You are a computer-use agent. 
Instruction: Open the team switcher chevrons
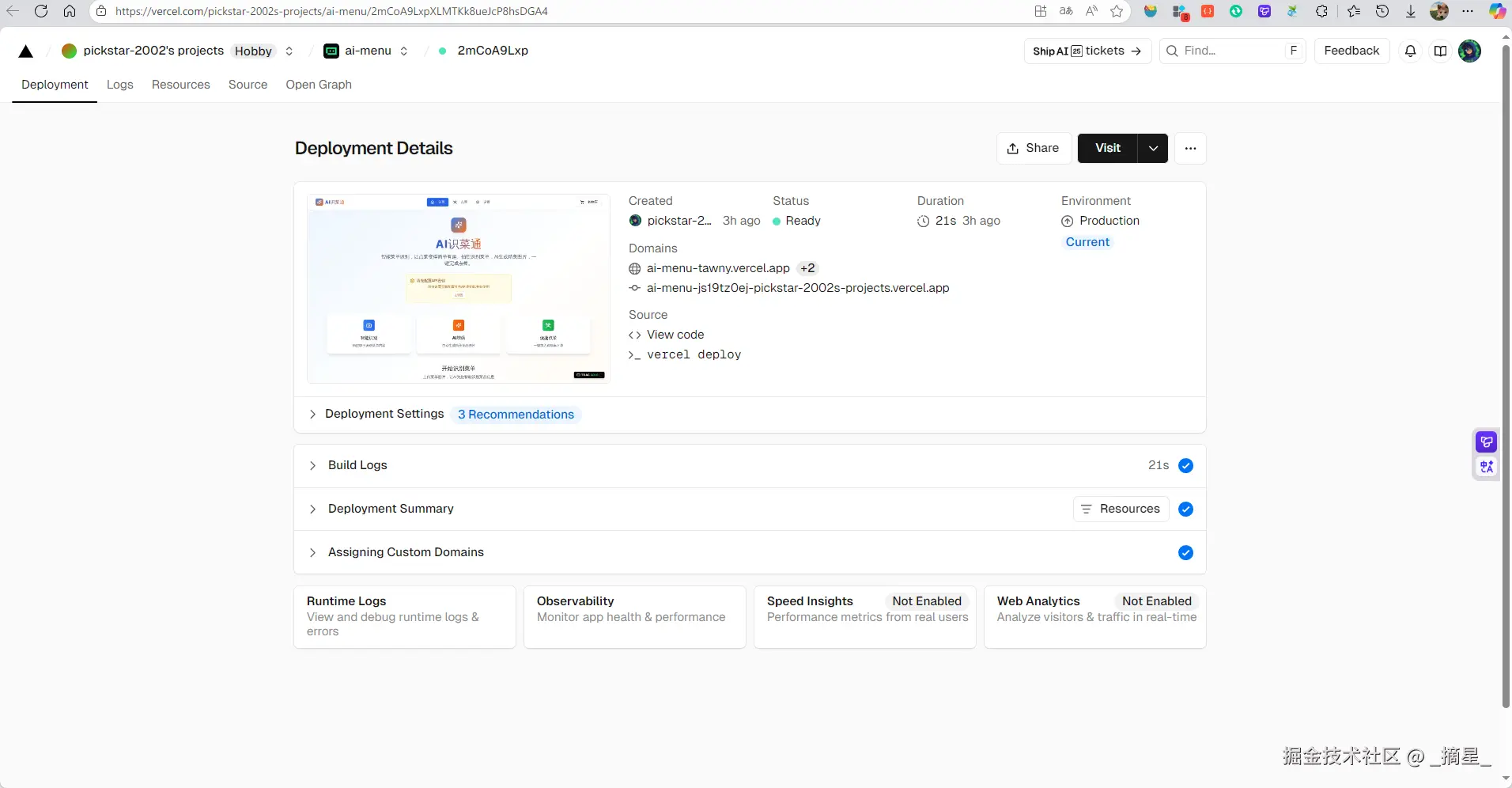(289, 51)
